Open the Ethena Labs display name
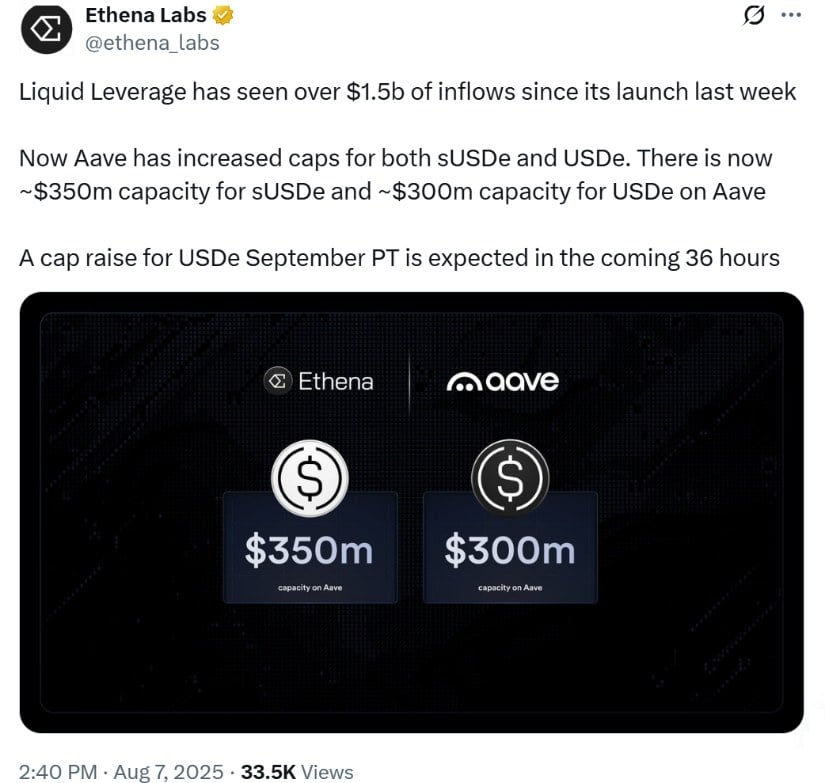The height and width of the screenshot is (783, 825). pos(146,15)
